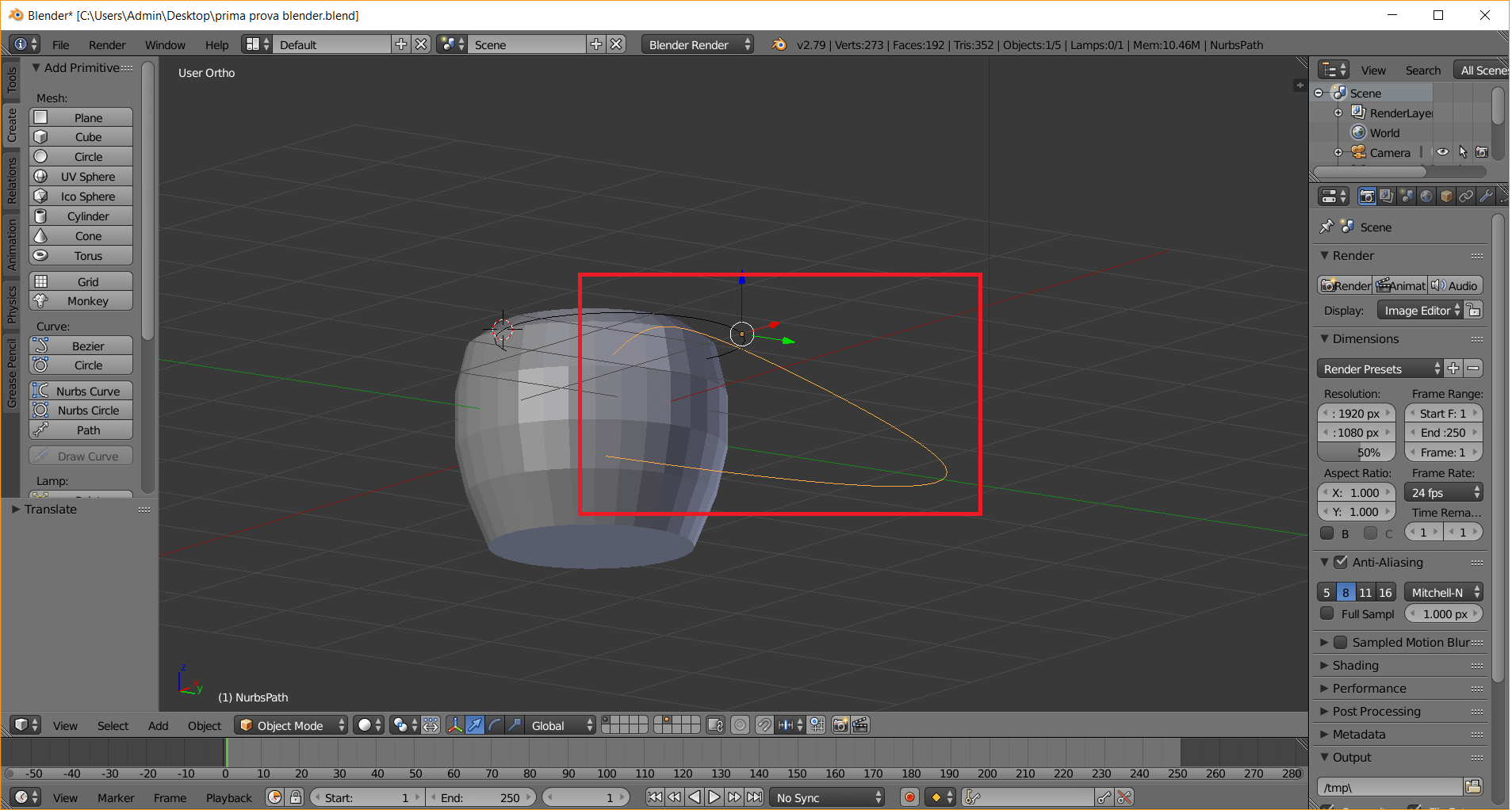Open the Scene properties tab icon

click(1407, 197)
